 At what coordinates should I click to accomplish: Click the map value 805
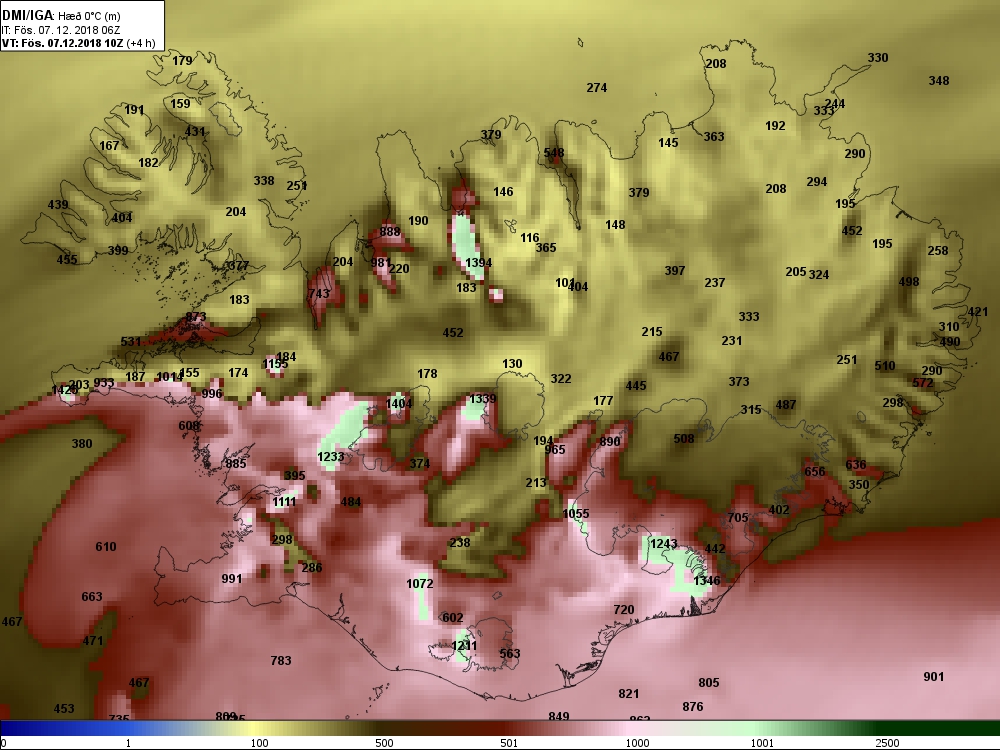coord(709,682)
